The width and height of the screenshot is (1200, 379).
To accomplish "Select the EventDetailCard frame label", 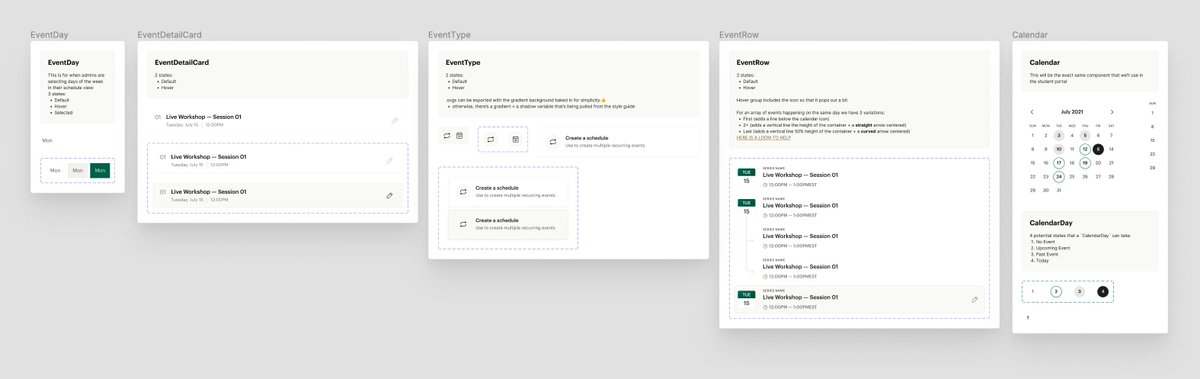I will 169,35.
